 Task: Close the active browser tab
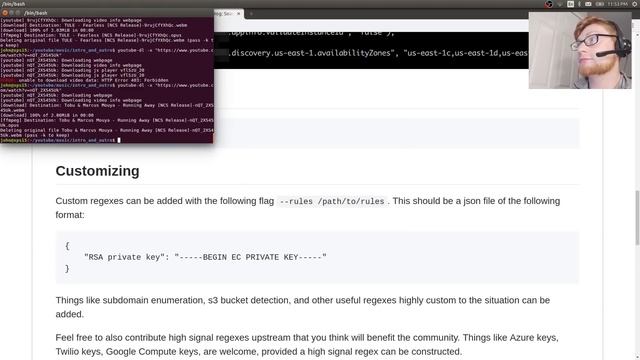click(x=239, y=13)
